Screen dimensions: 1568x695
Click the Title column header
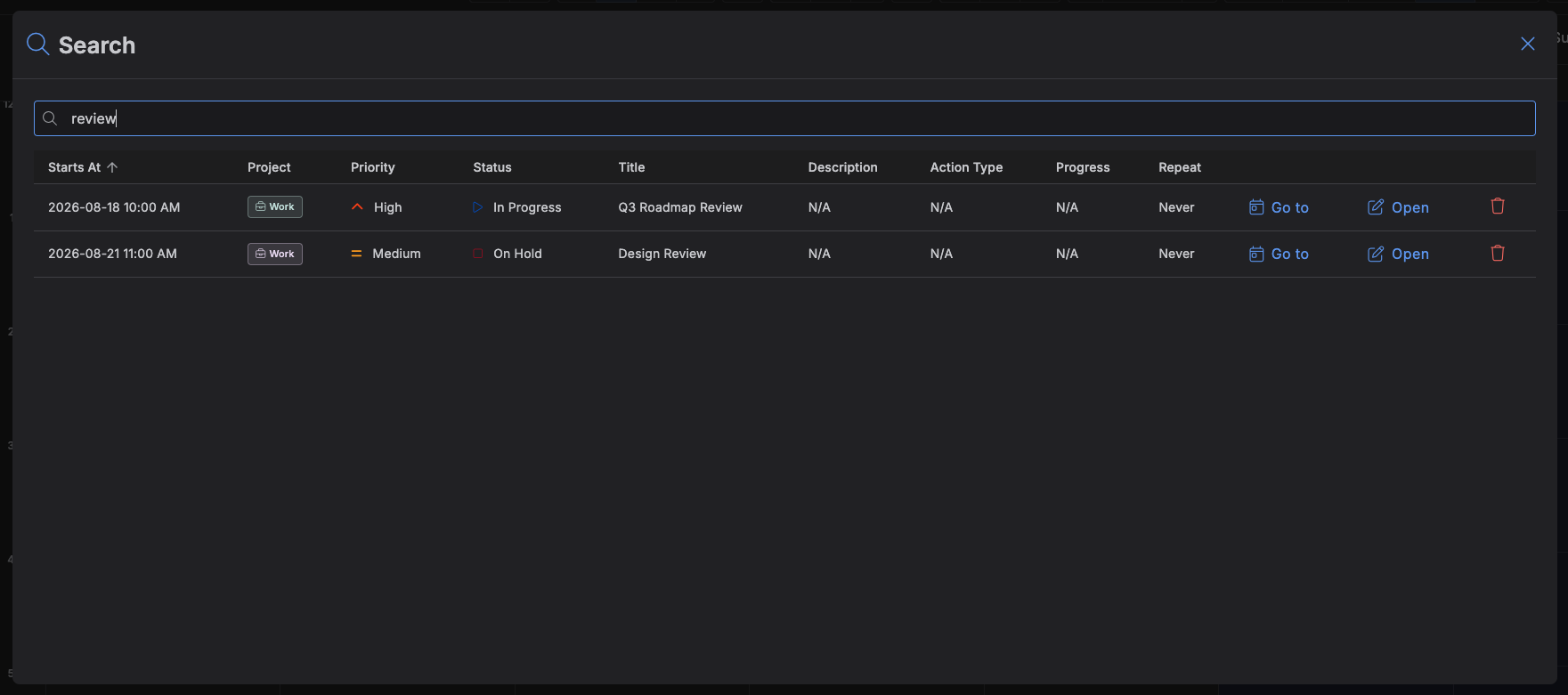click(631, 167)
